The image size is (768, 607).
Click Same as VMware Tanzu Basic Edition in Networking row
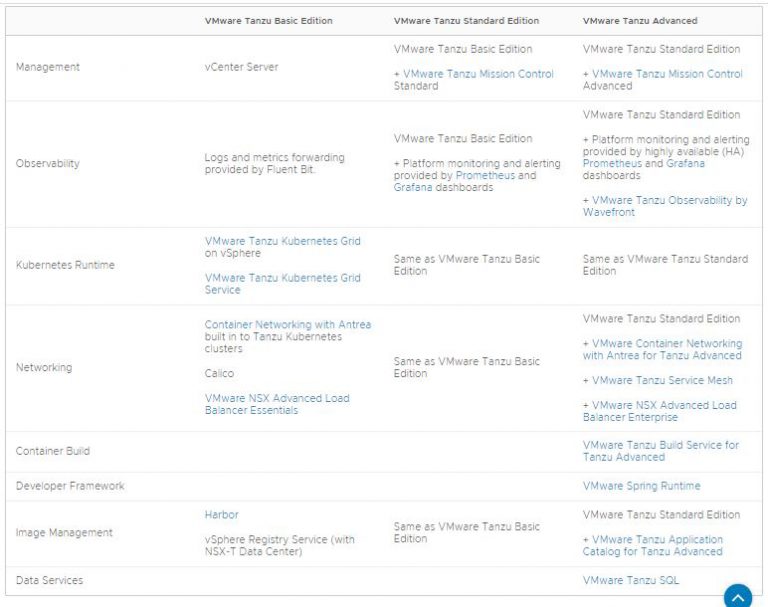(466, 367)
